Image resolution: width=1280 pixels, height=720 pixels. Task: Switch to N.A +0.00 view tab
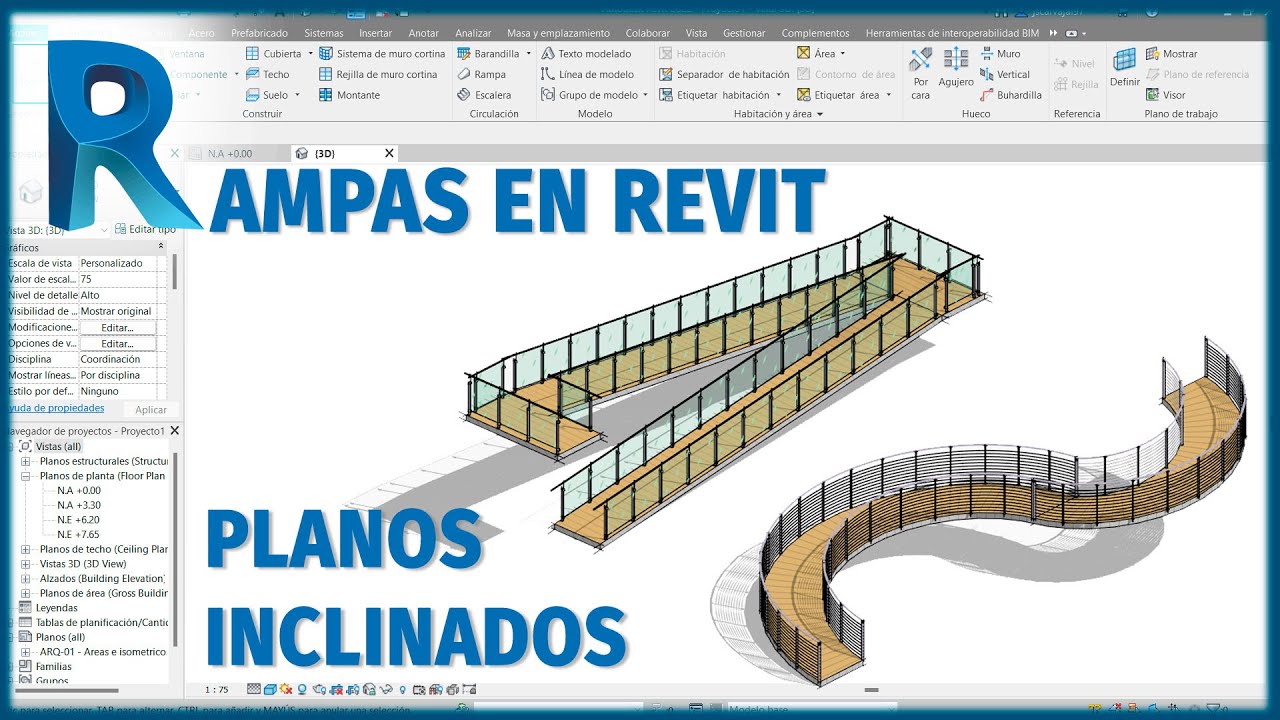click(x=230, y=154)
